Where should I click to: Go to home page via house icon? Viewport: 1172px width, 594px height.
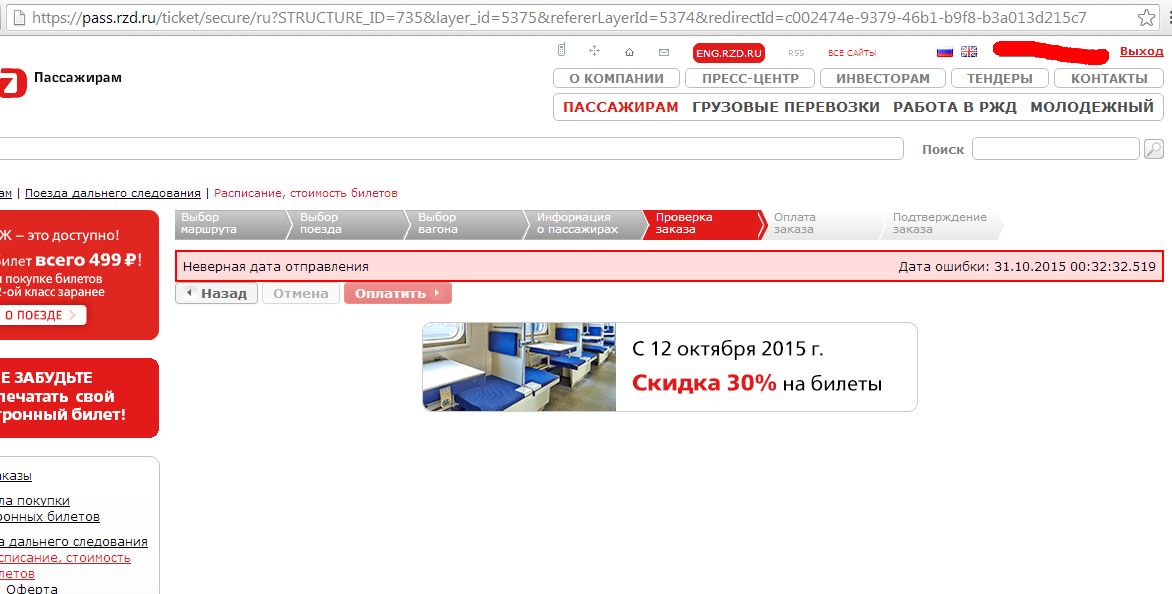pyautogui.click(x=629, y=52)
